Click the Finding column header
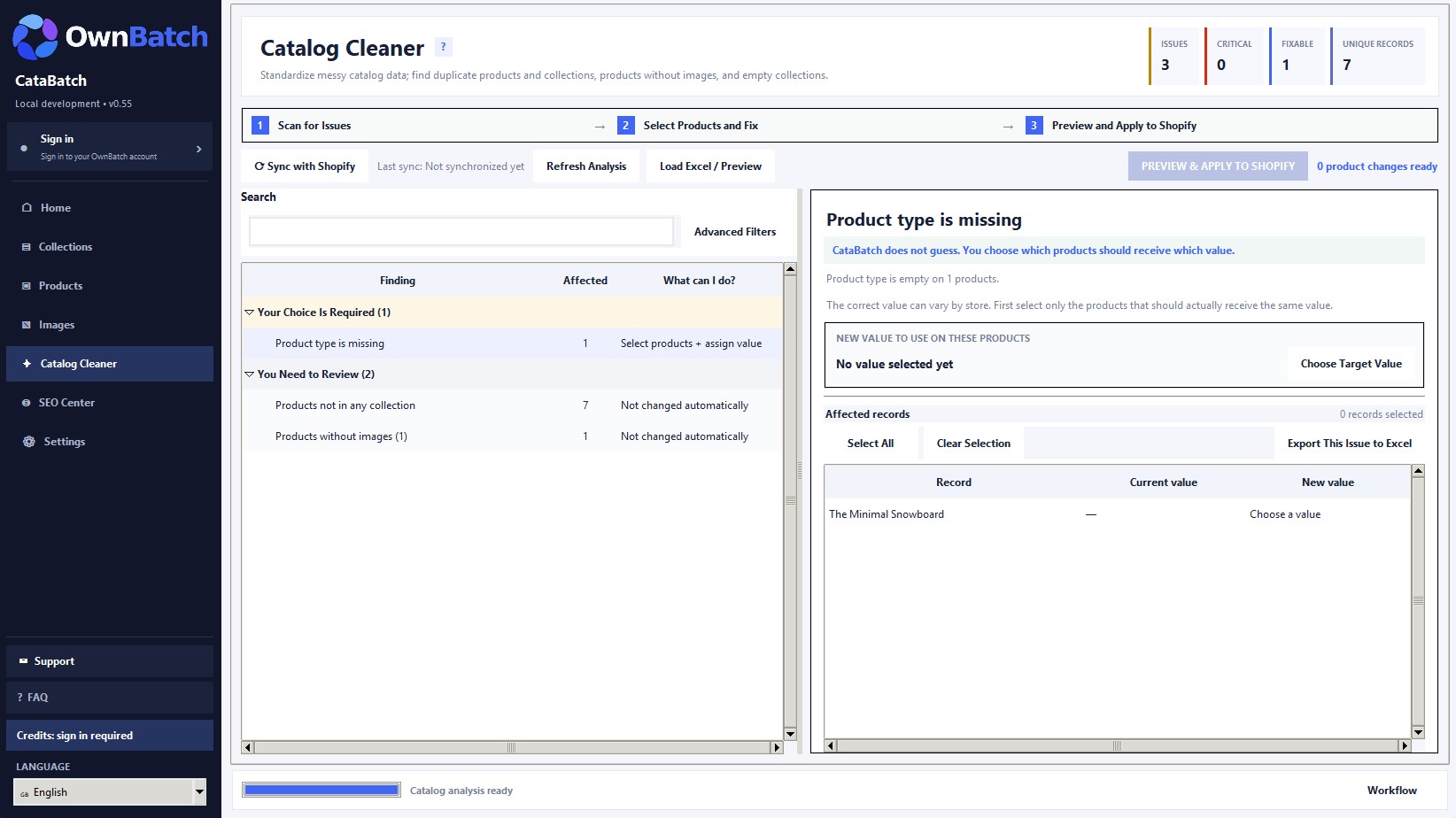The height and width of the screenshot is (818, 1456). [398, 281]
